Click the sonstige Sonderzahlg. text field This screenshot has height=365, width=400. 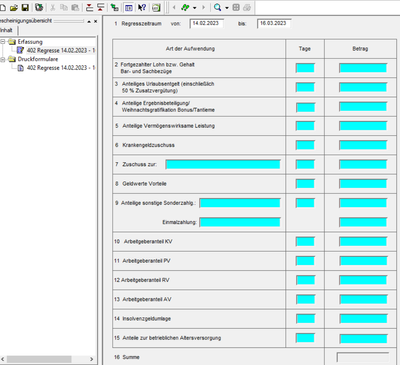pyautogui.click(x=240, y=203)
